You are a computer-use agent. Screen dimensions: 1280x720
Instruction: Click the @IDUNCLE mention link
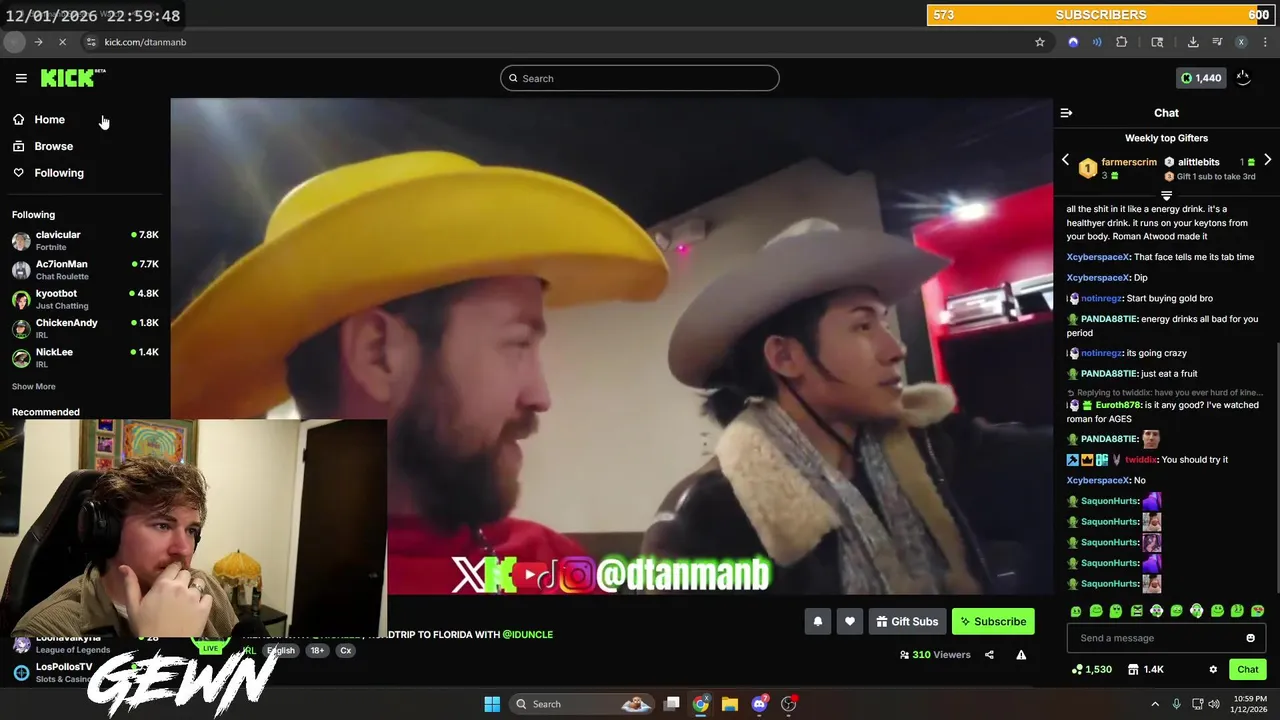[x=527, y=634]
